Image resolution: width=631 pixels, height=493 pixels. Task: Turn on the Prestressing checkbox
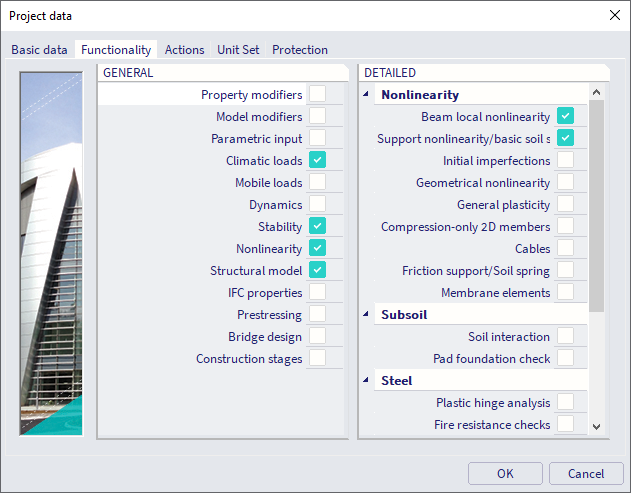pos(317,315)
